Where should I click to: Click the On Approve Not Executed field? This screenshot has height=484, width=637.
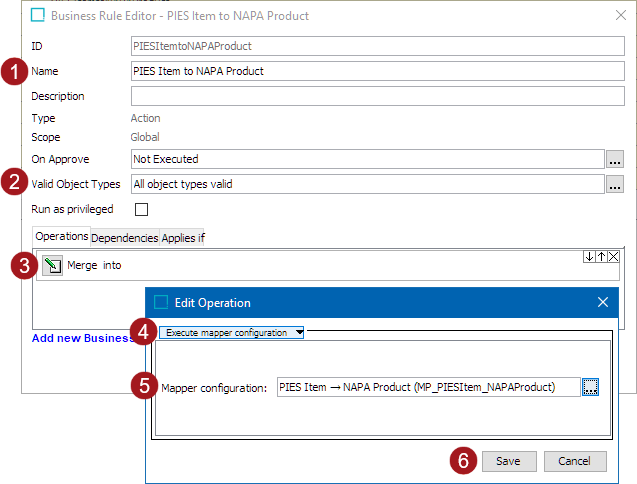coord(368,159)
